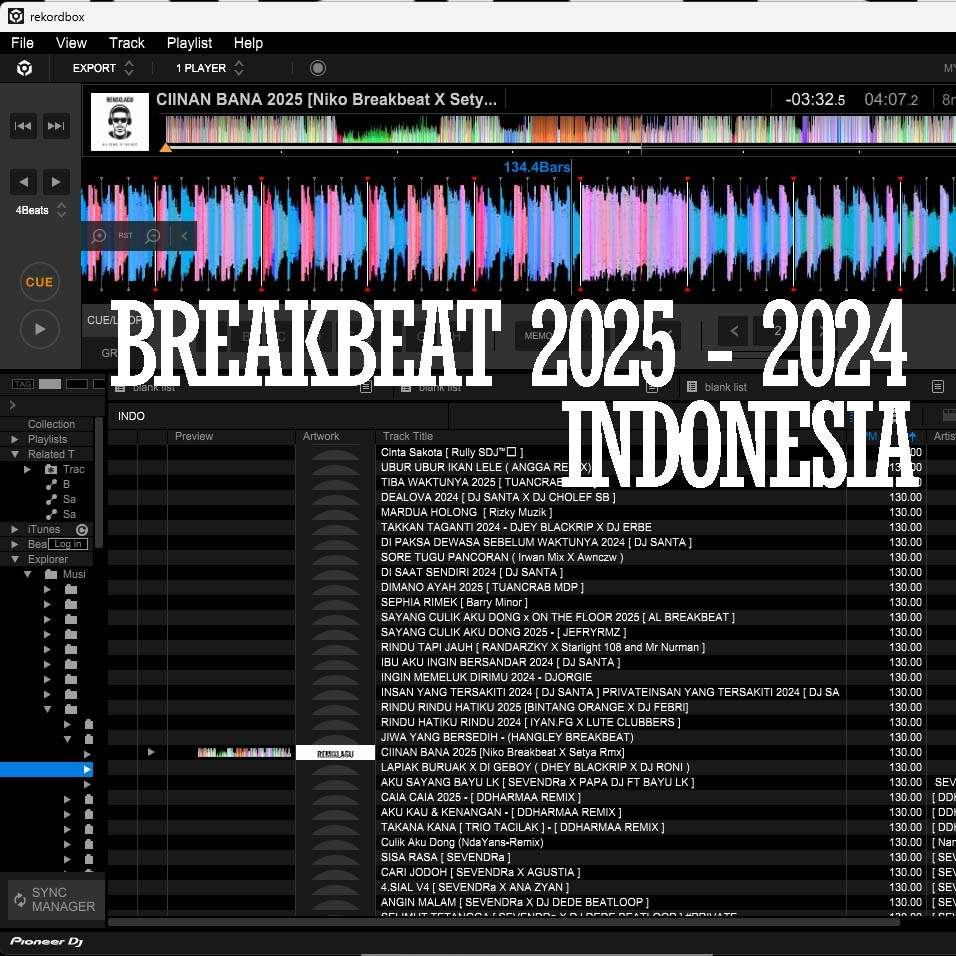Reset waveform zoom with RST
The image size is (956, 956).
point(125,235)
